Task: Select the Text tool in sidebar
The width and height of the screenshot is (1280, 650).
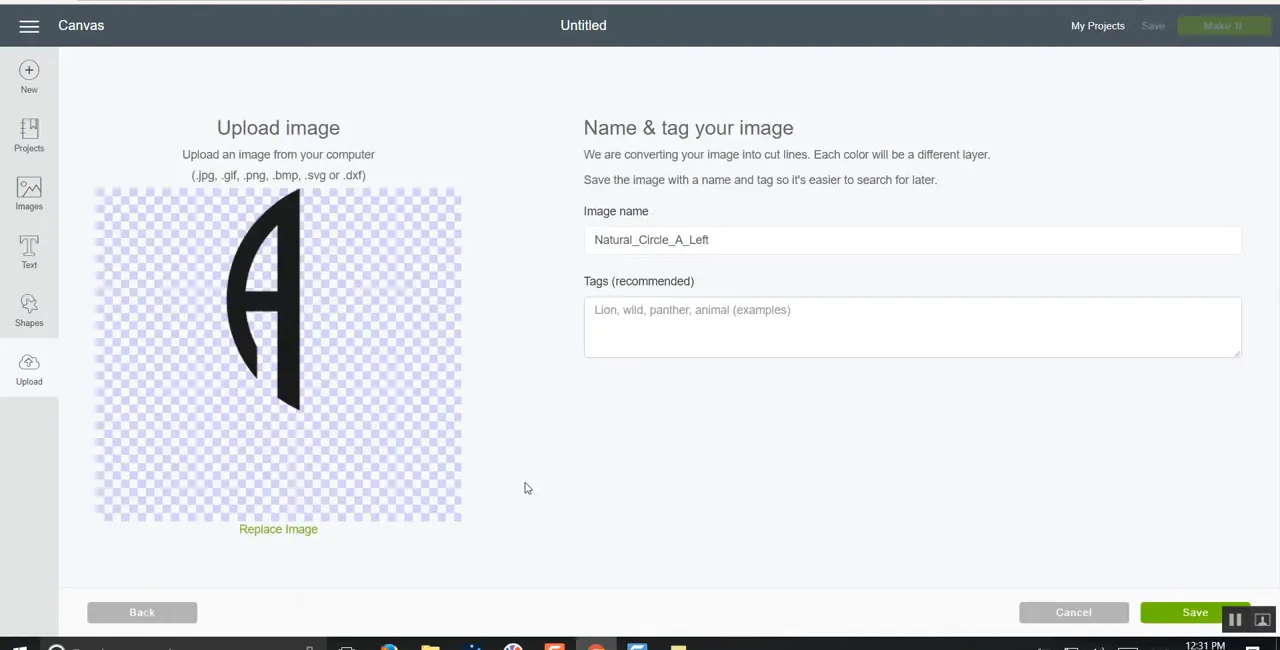Action: point(29,252)
